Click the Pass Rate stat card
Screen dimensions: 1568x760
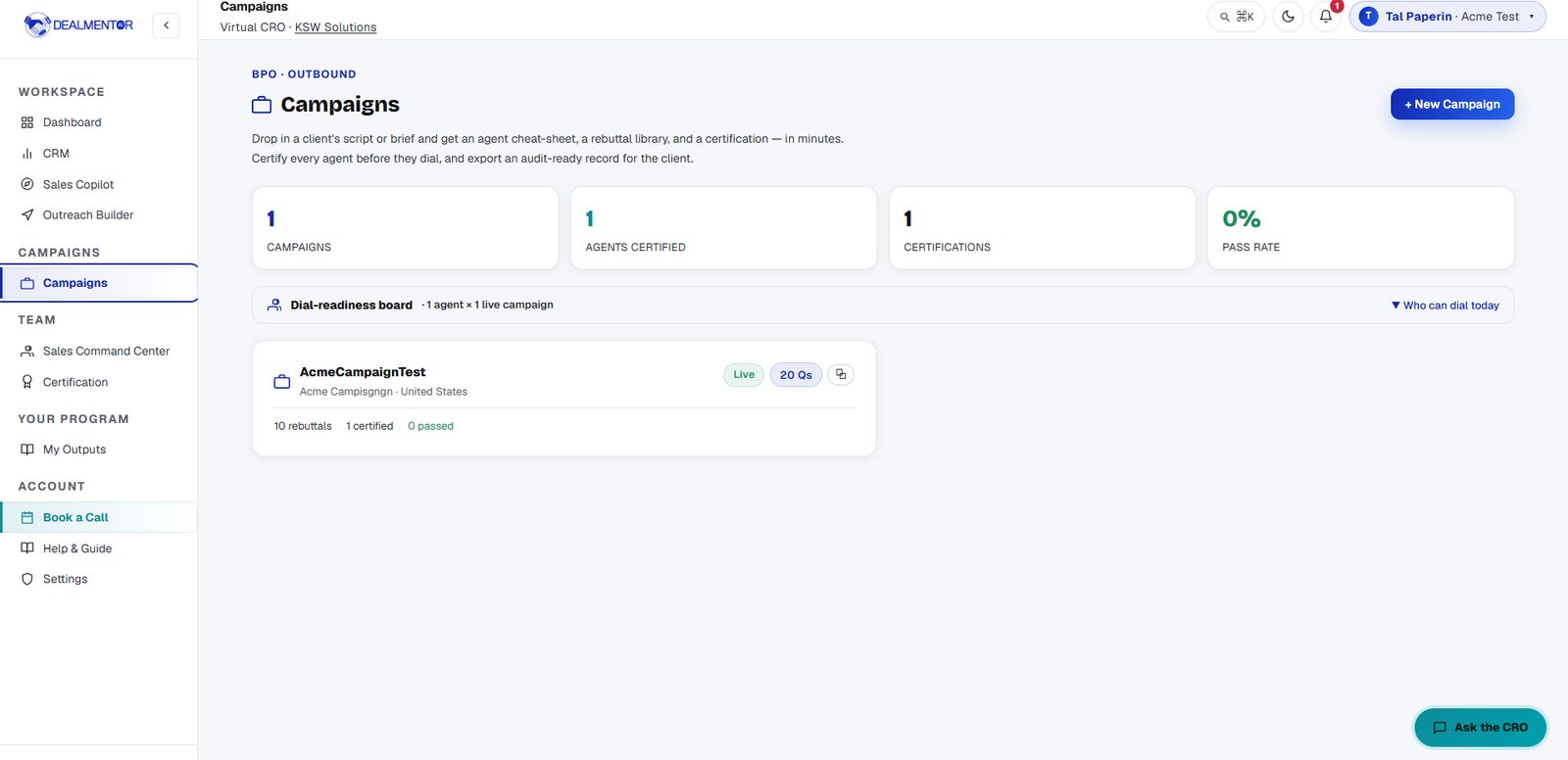1360,228
